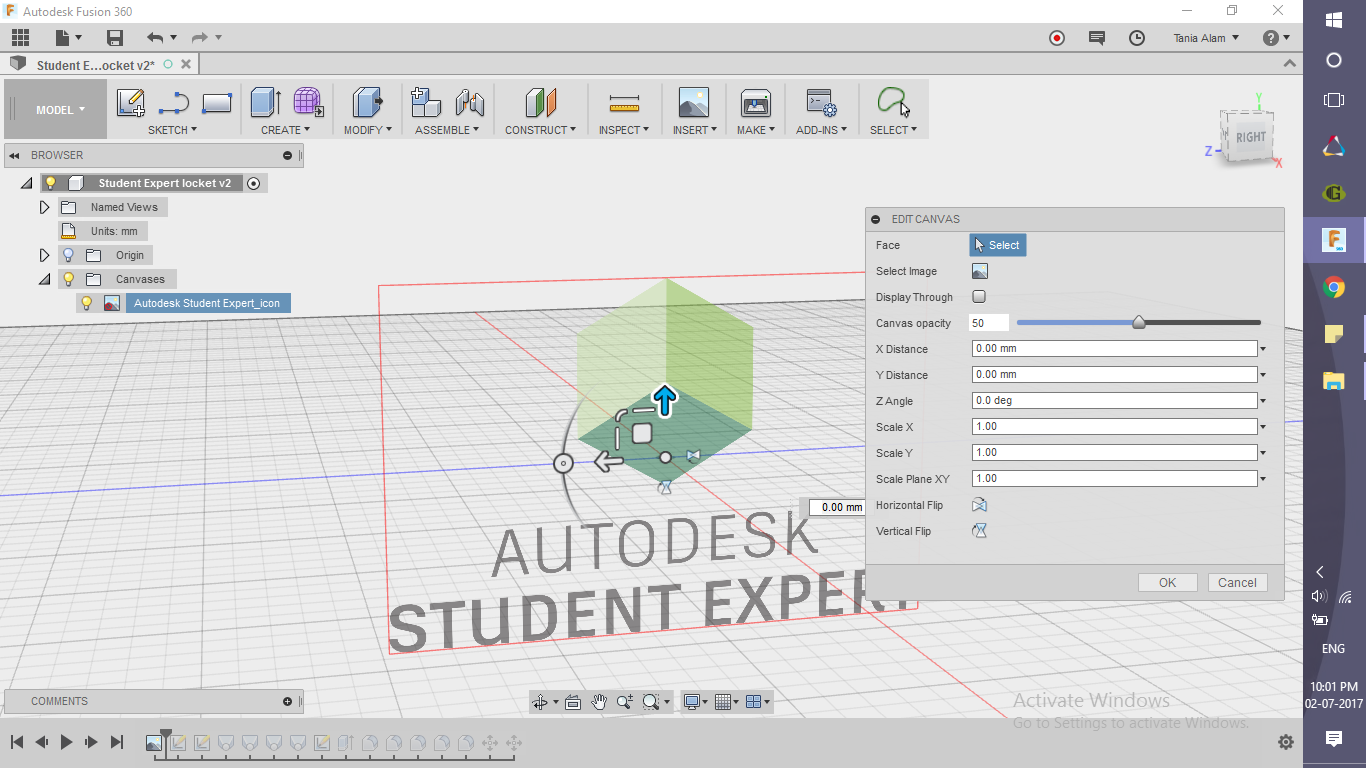This screenshot has height=768, width=1366.
Task: Select the Create Form purple icon
Action: pyautogui.click(x=307, y=103)
